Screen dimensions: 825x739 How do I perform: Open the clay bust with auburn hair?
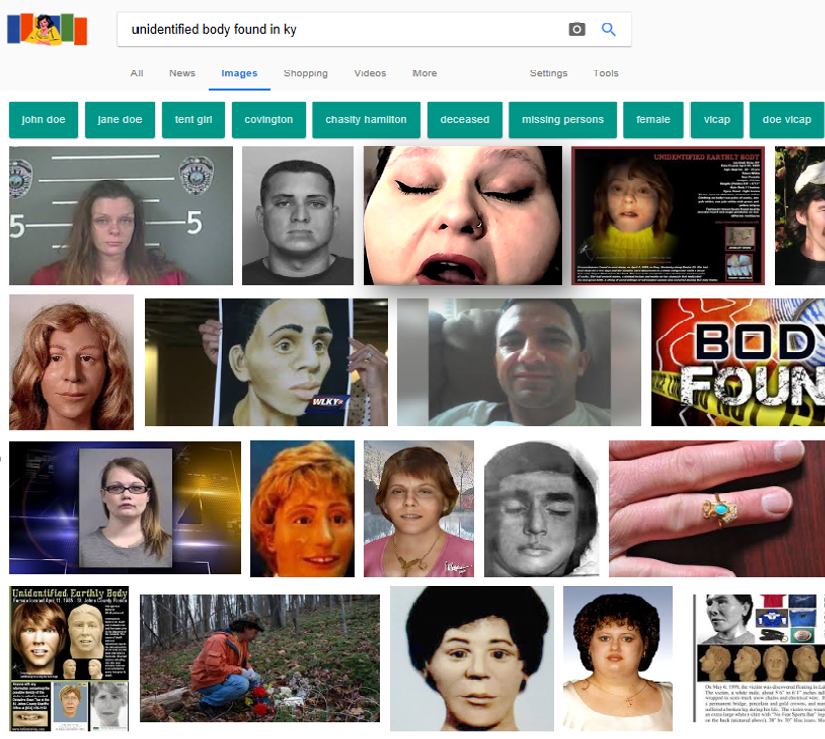click(72, 362)
